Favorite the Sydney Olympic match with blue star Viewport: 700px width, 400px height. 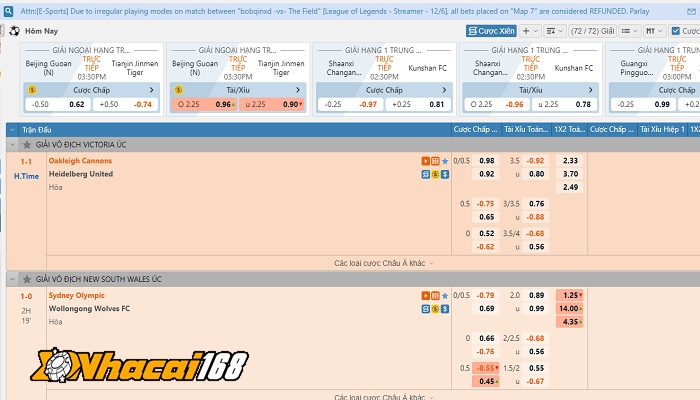445,296
